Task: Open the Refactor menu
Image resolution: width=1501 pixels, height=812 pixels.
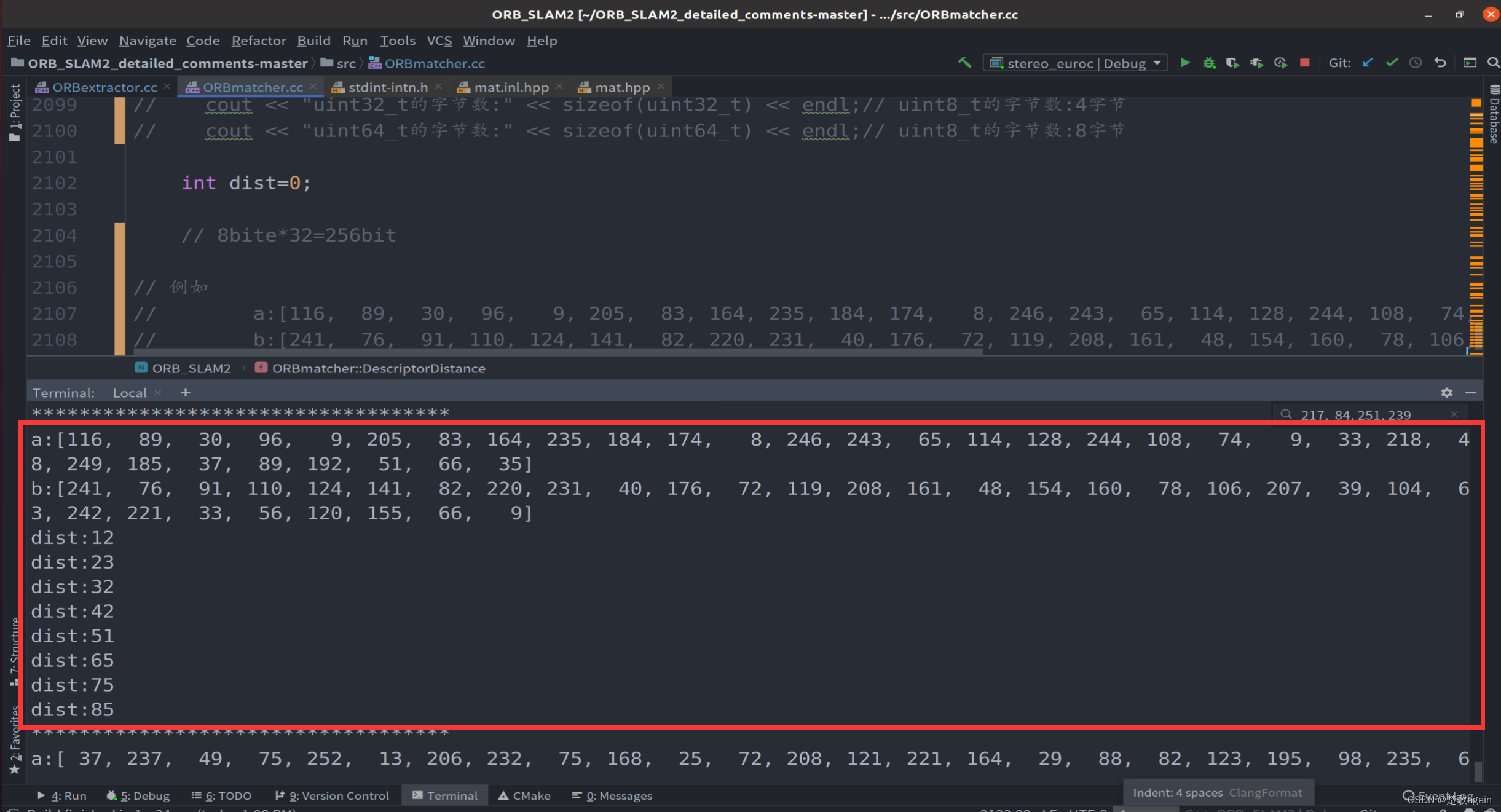Action: 259,41
